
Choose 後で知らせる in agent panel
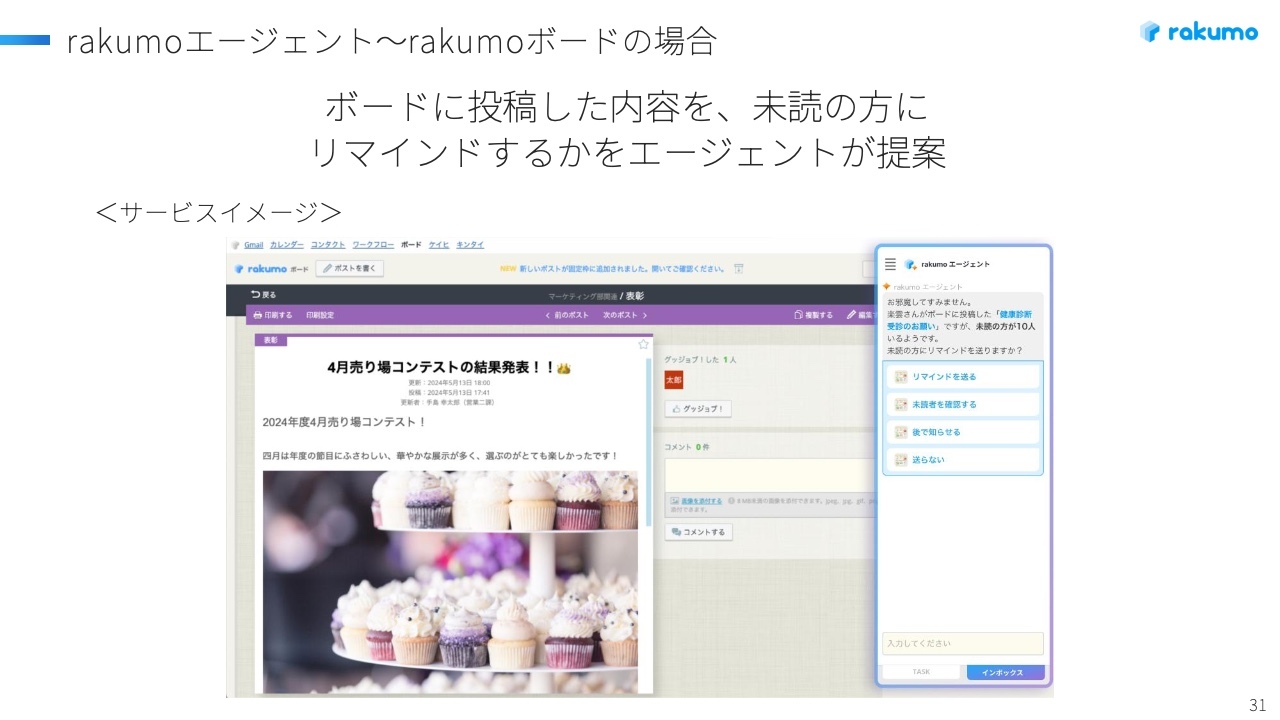click(x=963, y=432)
